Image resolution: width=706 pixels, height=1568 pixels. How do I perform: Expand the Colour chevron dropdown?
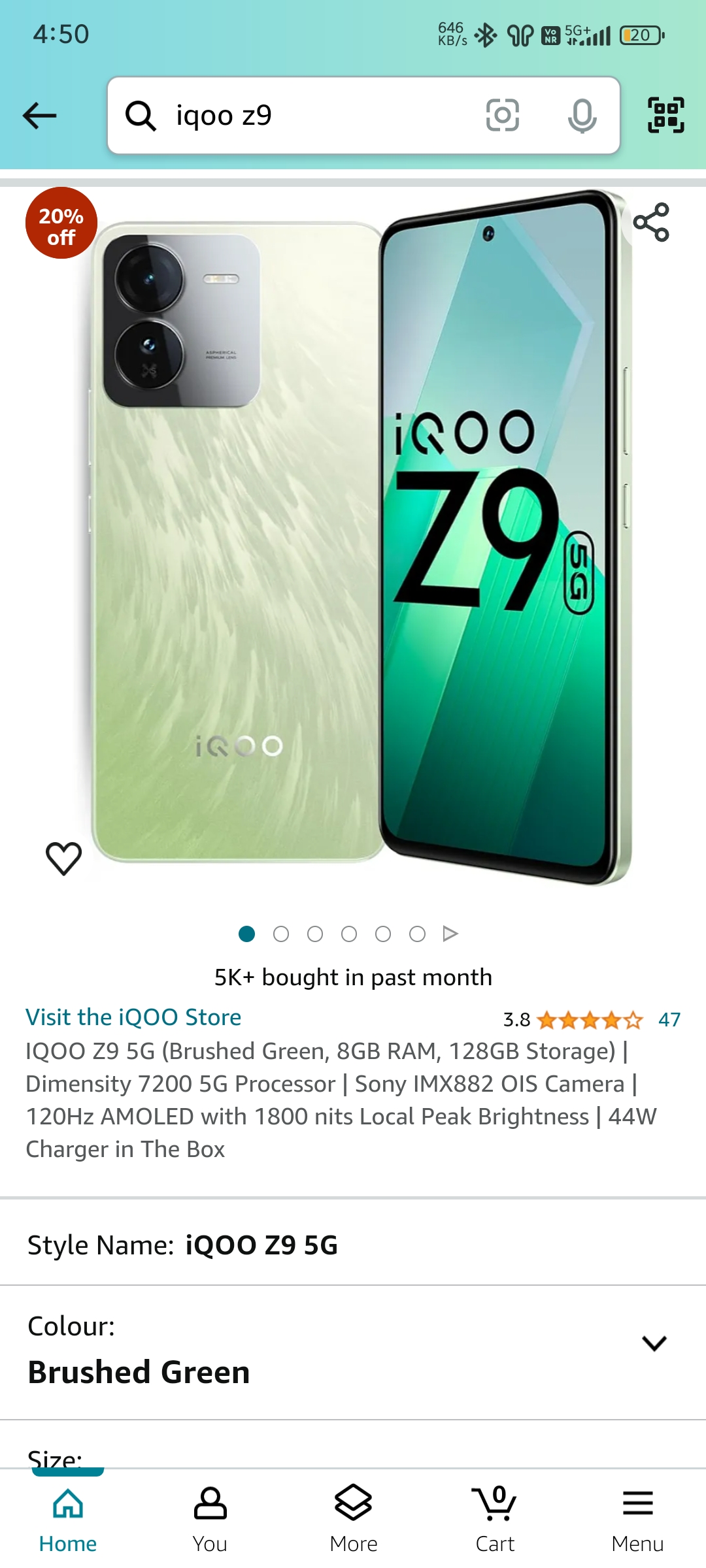pyautogui.click(x=654, y=1343)
